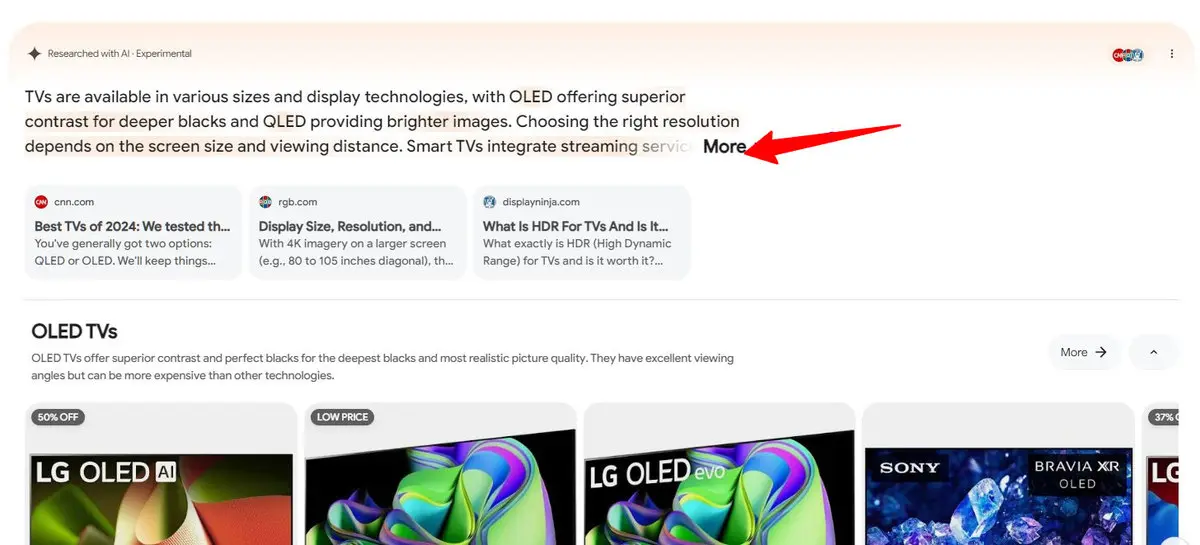Open the What Is HDR For TVs article
This screenshot has height=545, width=1200.
[x=581, y=232]
